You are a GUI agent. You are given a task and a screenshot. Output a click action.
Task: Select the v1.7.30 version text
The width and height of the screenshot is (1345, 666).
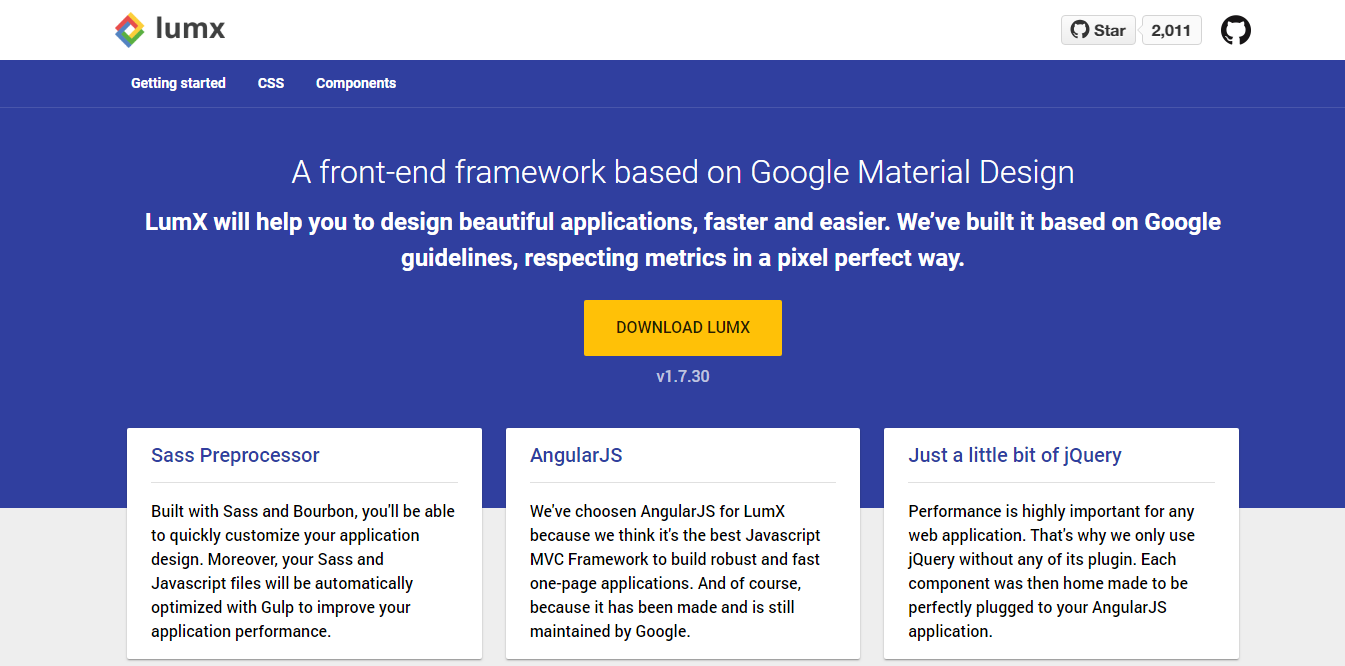pyautogui.click(x=683, y=377)
